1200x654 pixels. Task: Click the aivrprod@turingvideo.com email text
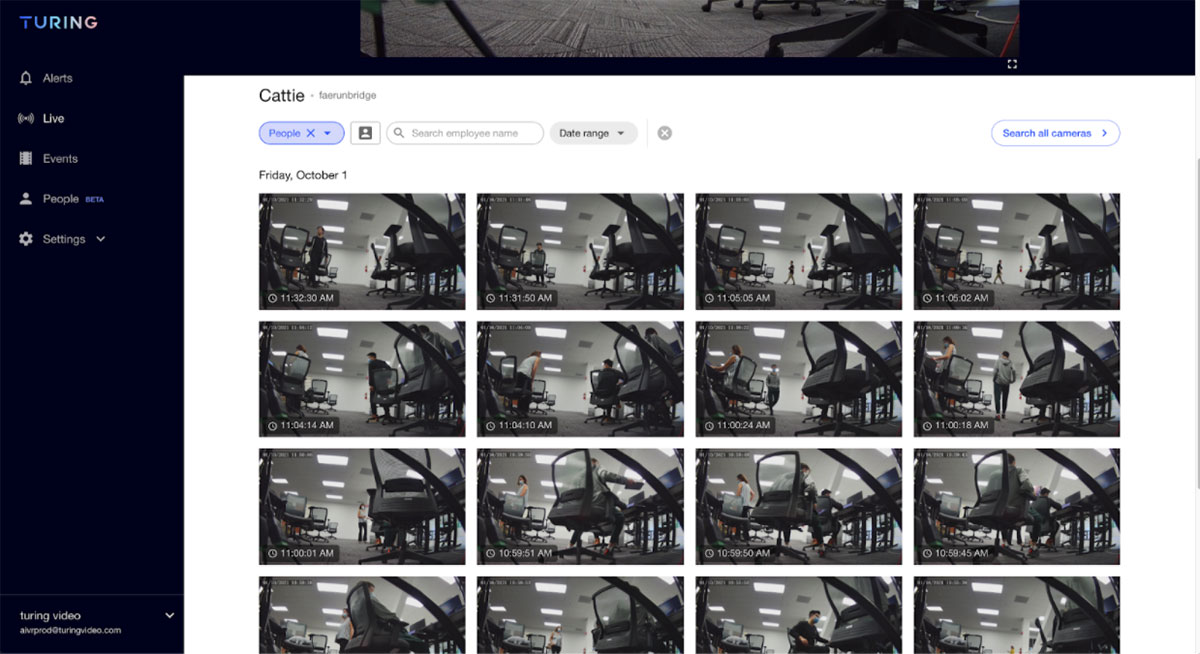[x=70, y=630]
